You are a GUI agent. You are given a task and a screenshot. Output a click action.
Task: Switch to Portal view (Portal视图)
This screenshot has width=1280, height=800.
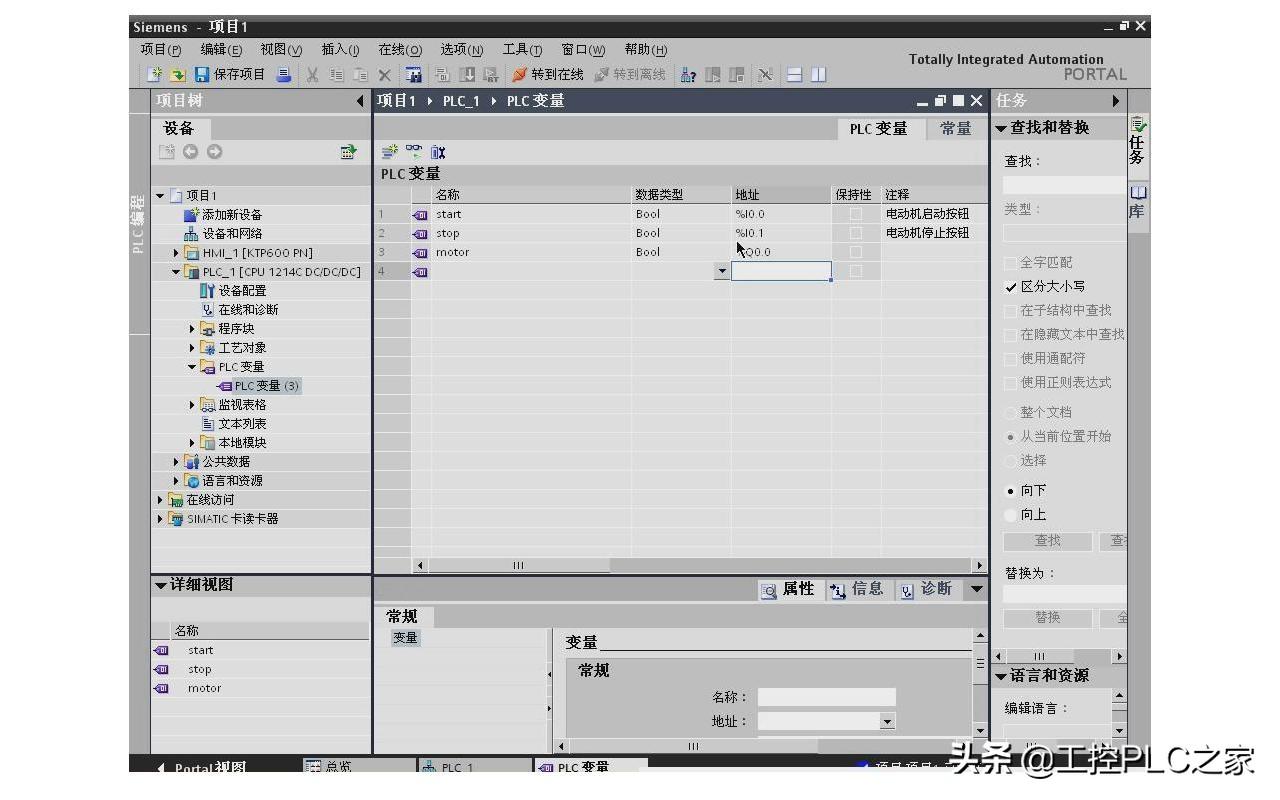pyautogui.click(x=201, y=767)
